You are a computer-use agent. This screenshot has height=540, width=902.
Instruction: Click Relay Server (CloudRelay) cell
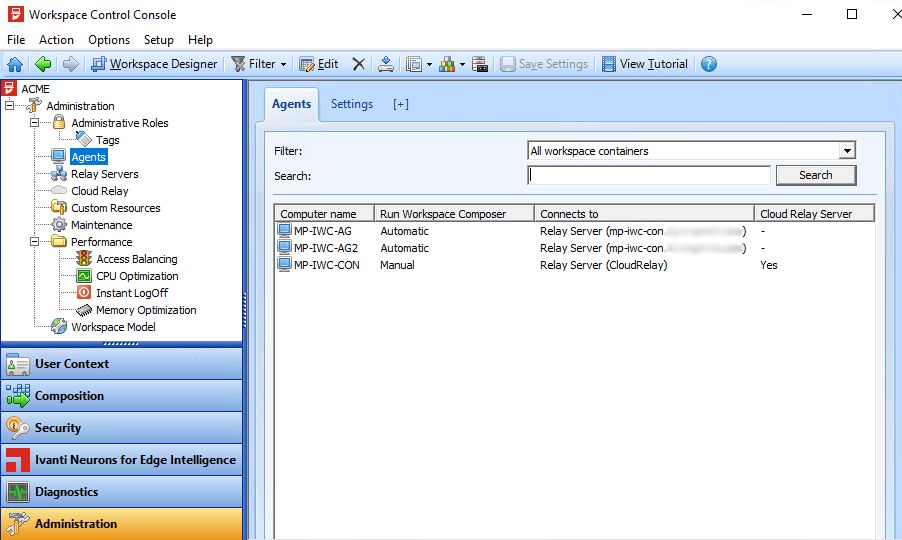(x=603, y=265)
